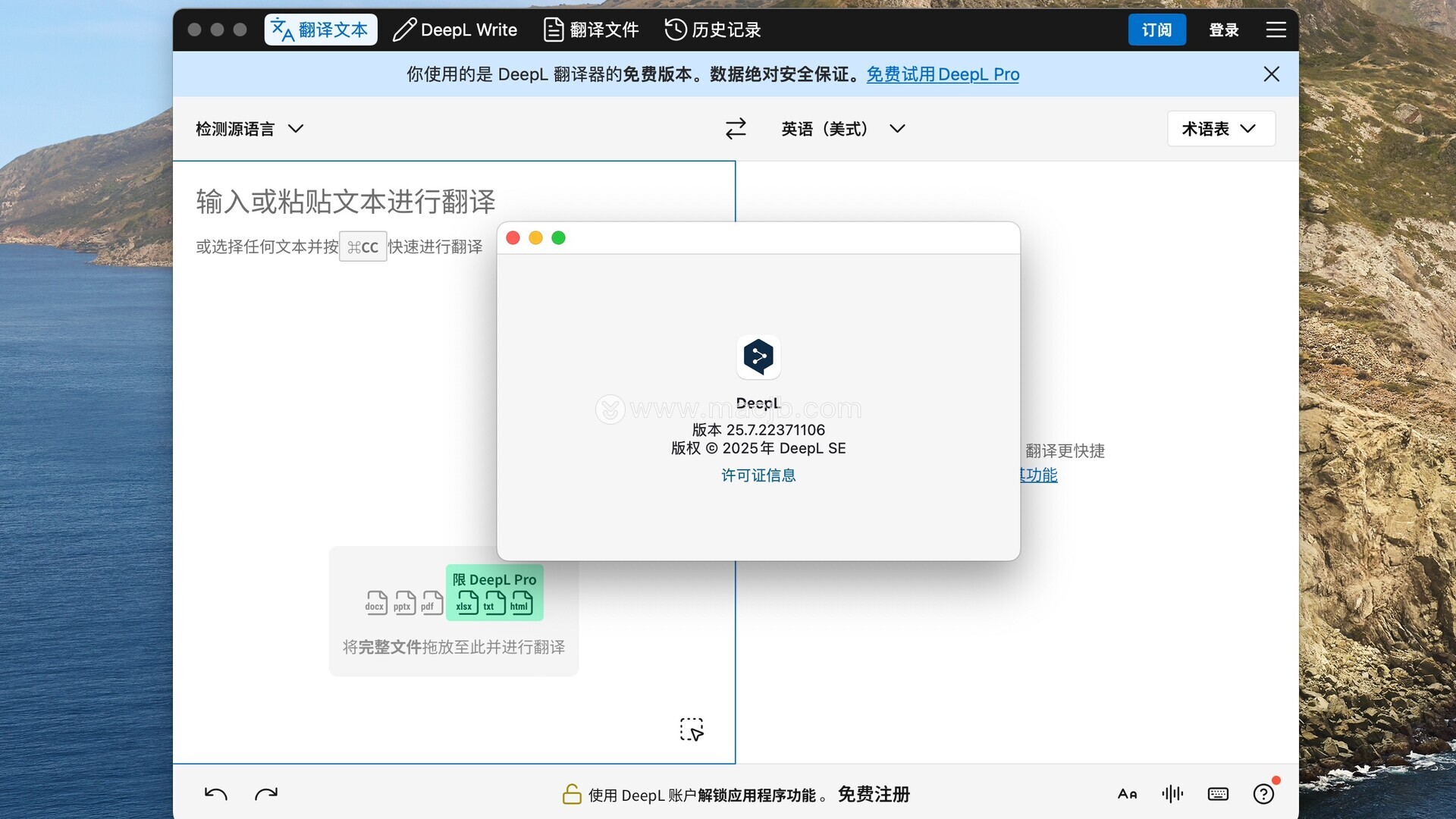This screenshot has width=1456, height=819.
Task: Open the font size Aa setting
Action: click(1128, 794)
